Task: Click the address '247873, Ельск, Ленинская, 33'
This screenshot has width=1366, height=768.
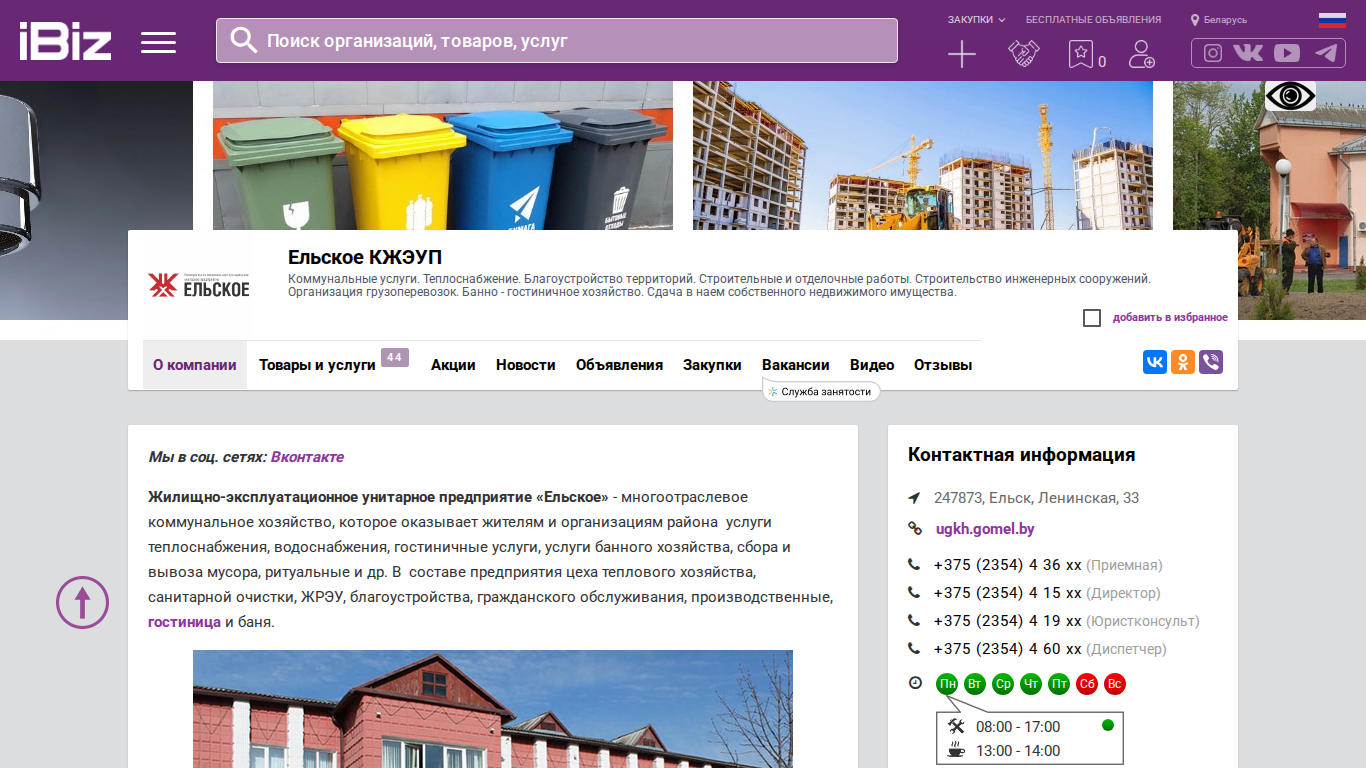Action: tap(1036, 498)
